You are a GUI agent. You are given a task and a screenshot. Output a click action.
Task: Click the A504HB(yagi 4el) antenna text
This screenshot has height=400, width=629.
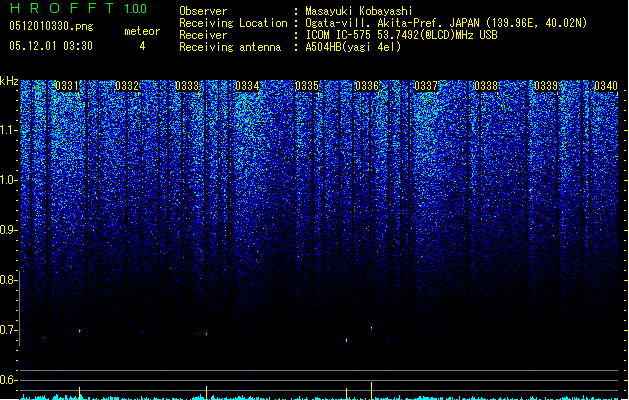tap(353, 47)
